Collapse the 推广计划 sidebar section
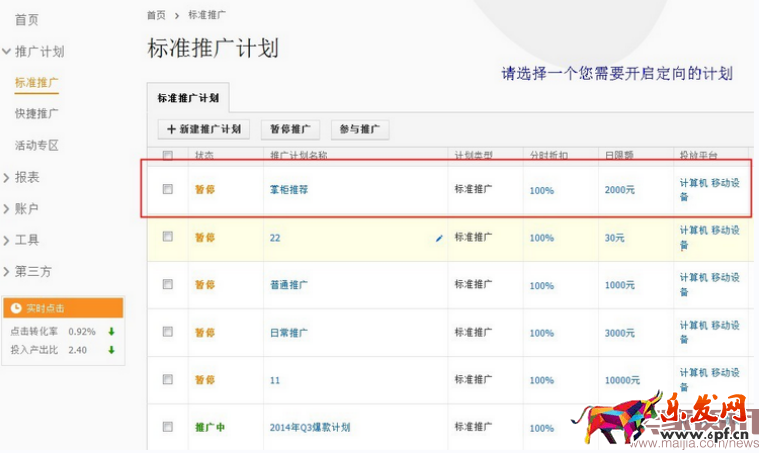The image size is (759, 455). click(x=6, y=51)
